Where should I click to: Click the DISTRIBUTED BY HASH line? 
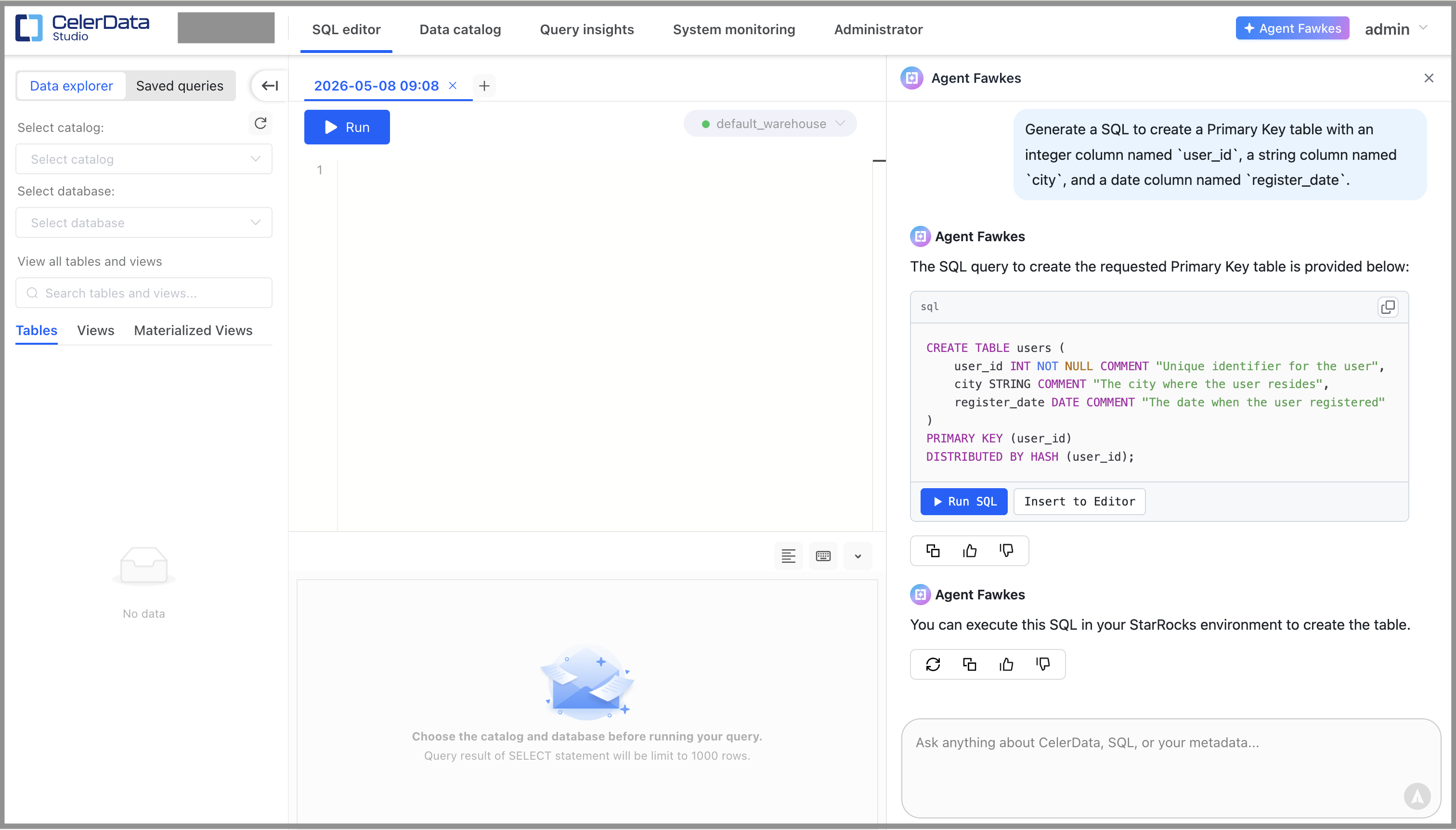click(x=1029, y=456)
